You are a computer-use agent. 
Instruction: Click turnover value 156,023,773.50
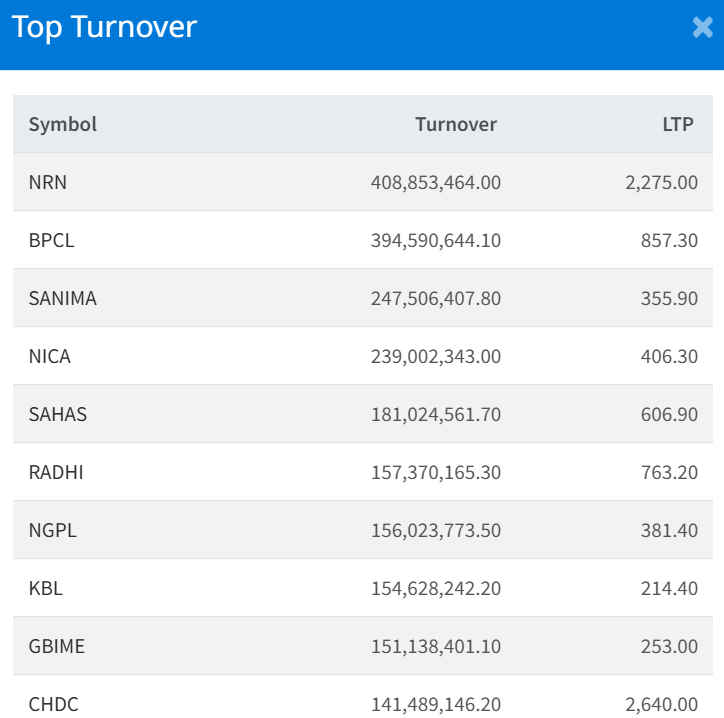click(436, 530)
